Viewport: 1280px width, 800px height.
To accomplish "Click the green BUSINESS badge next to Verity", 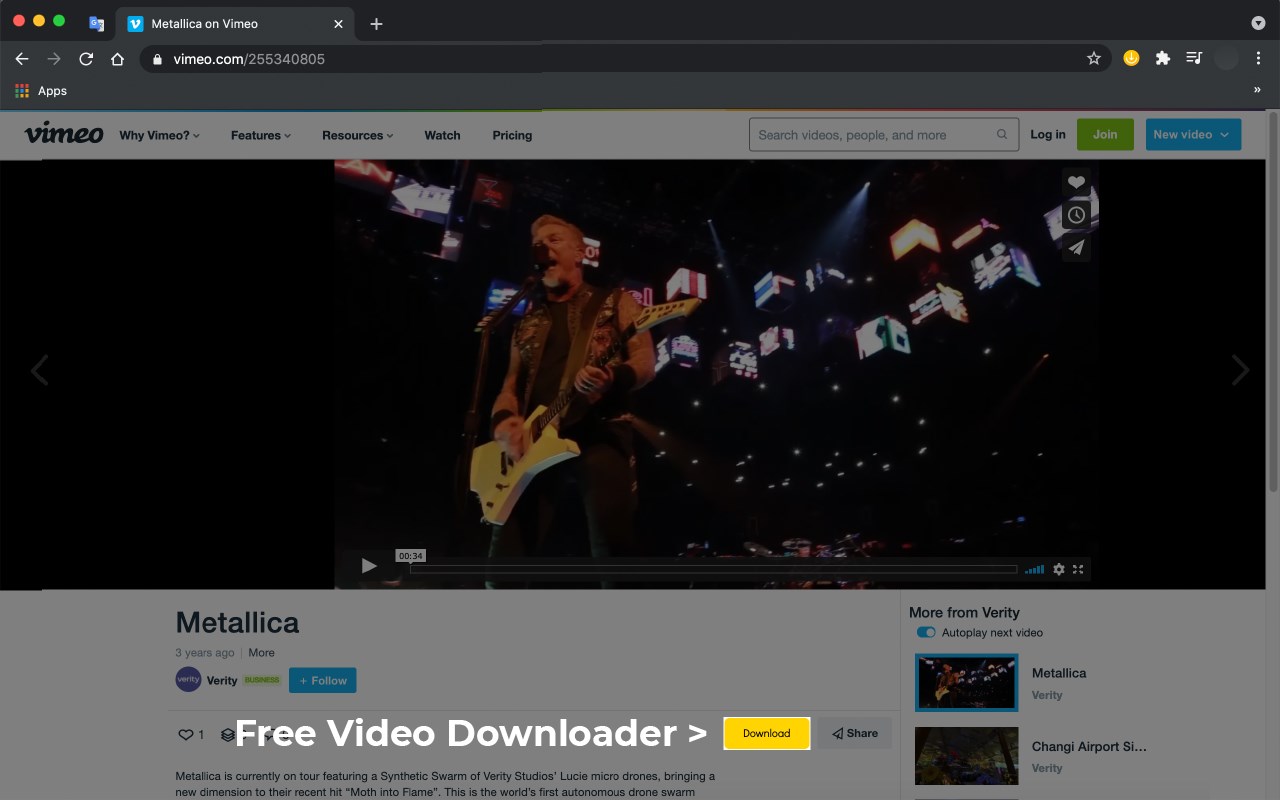I will (262, 680).
